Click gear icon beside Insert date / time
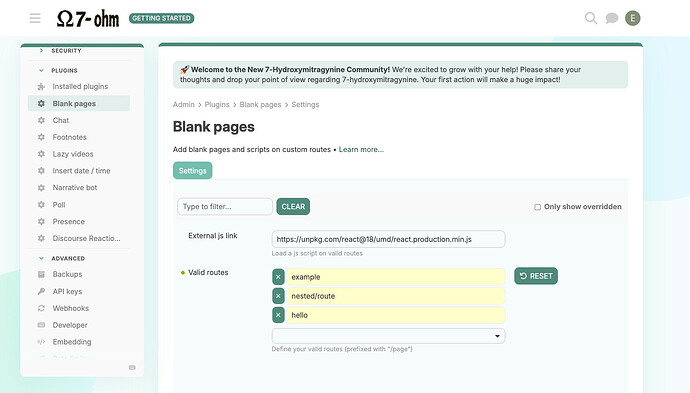The width and height of the screenshot is (690, 393). click(x=41, y=171)
